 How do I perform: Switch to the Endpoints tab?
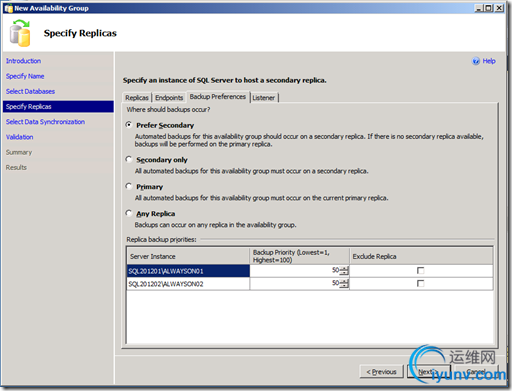[169, 98]
